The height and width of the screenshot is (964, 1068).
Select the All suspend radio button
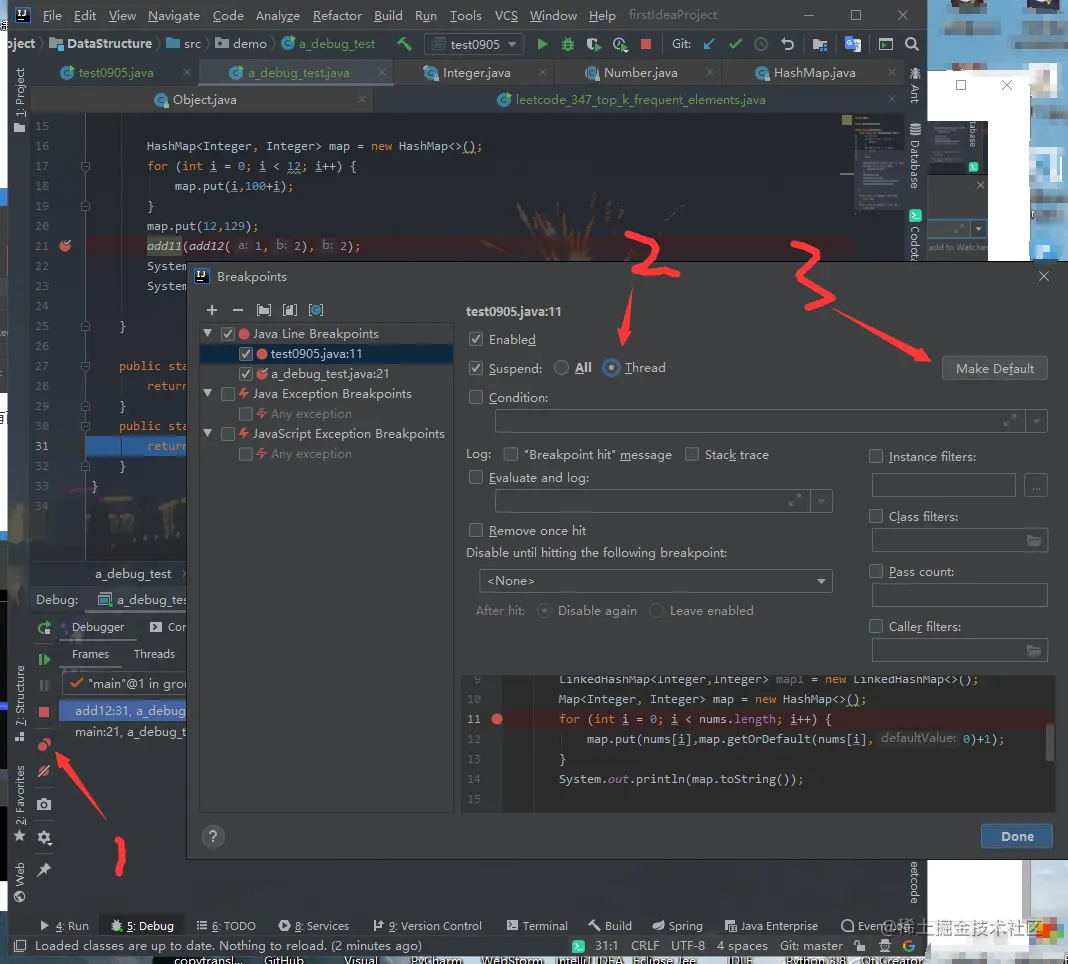coord(561,368)
